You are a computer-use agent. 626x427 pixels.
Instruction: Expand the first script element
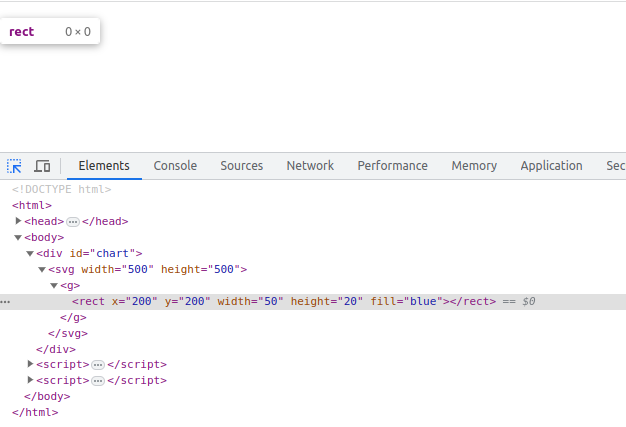coord(30,364)
